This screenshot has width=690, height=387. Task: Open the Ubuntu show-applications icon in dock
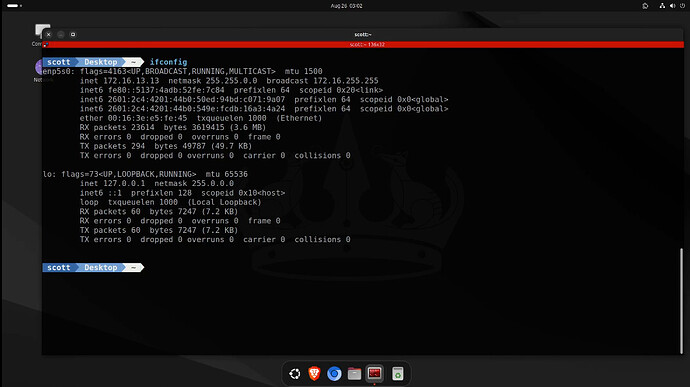(295, 374)
